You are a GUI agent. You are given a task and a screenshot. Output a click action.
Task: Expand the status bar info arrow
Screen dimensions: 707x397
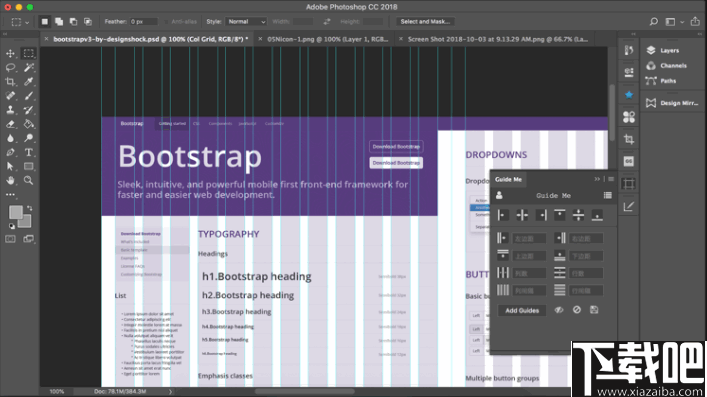pos(170,392)
